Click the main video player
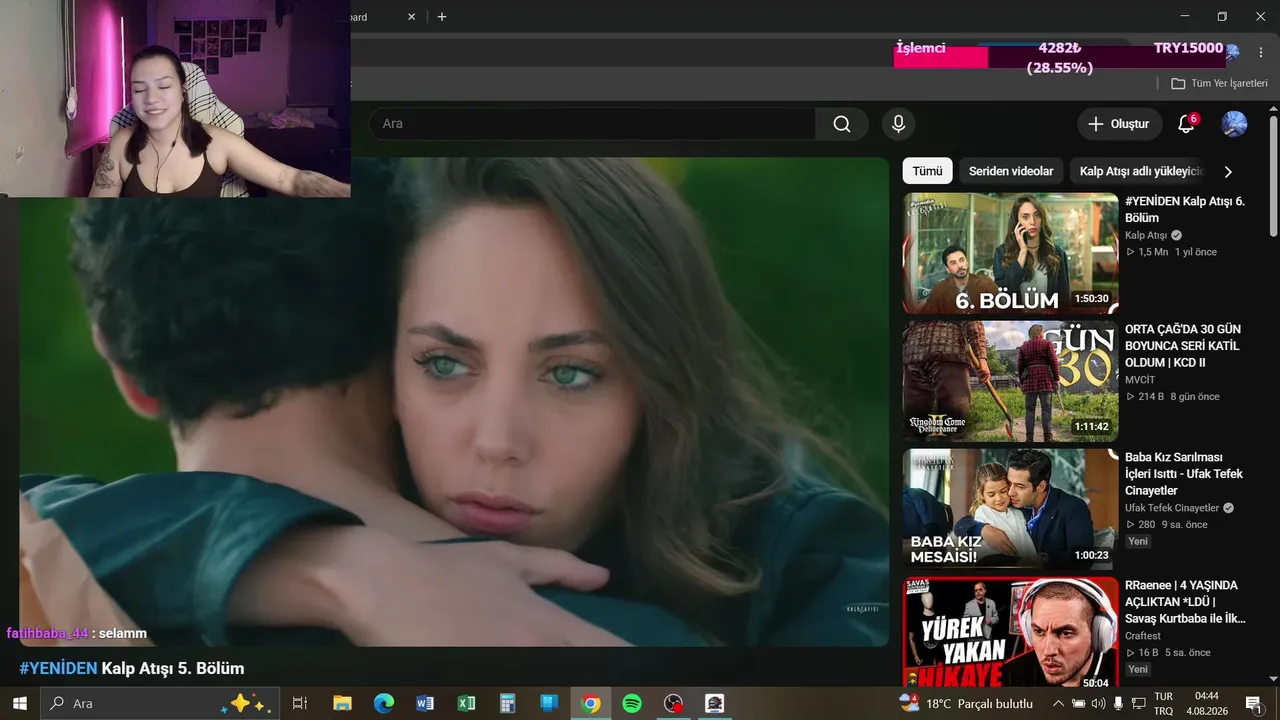The image size is (1280, 720). click(454, 402)
